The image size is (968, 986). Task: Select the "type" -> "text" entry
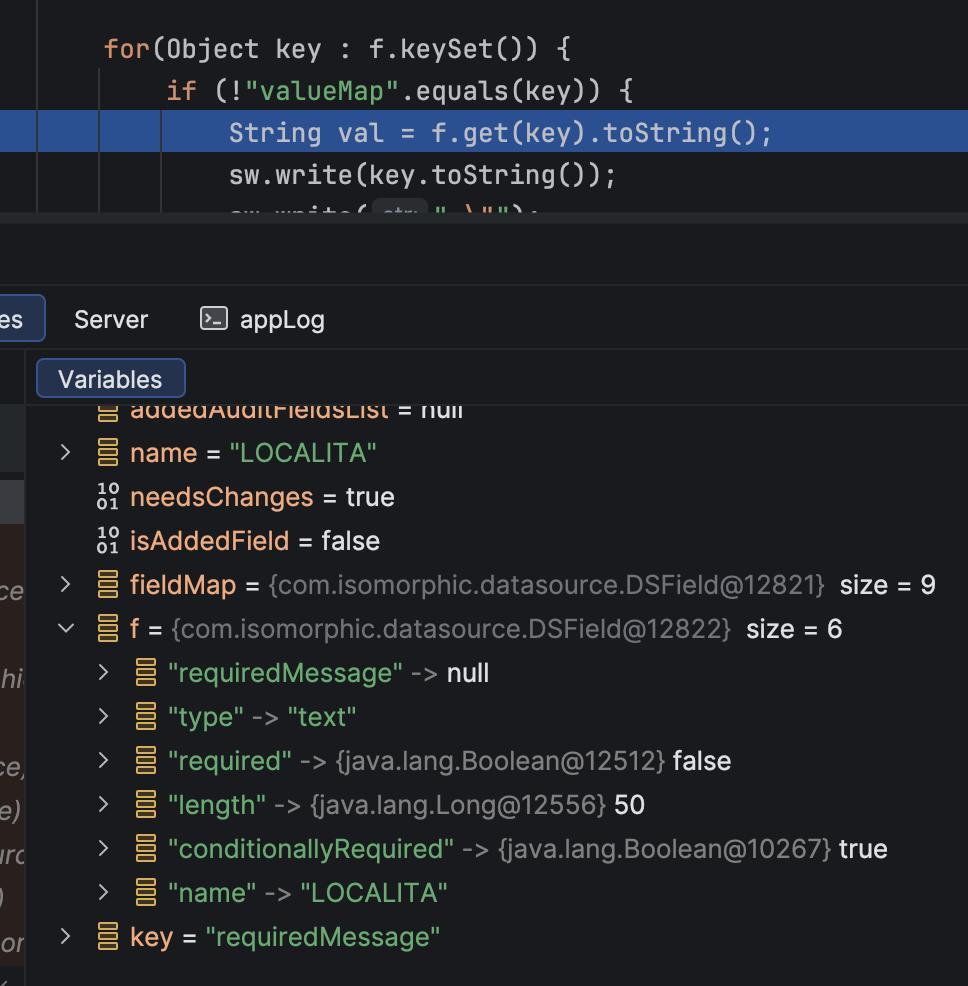pos(262,717)
